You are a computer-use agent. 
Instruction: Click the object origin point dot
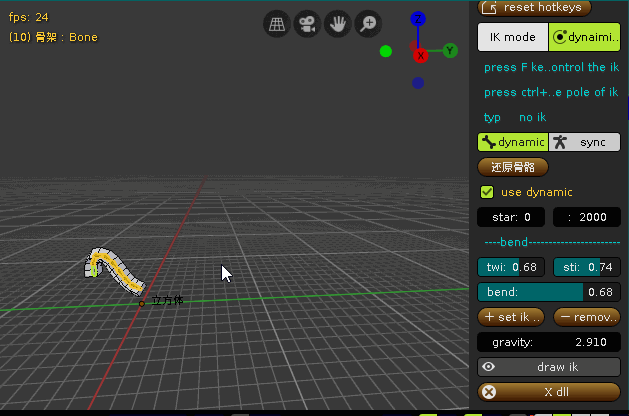pos(142,304)
